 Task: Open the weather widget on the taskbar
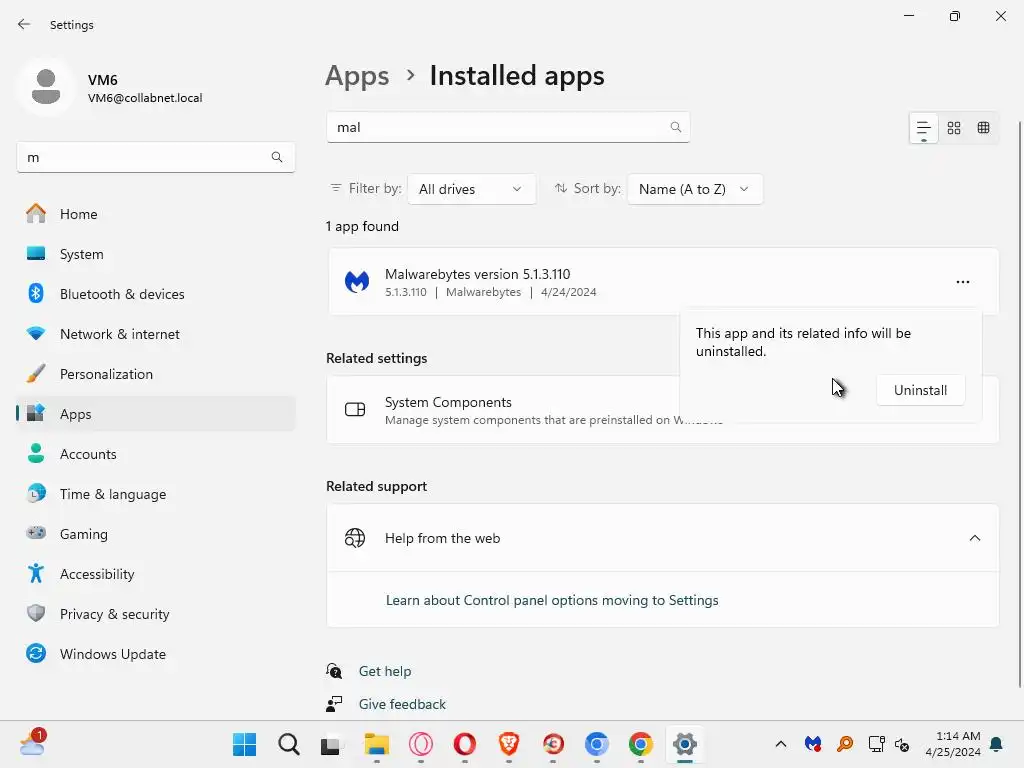point(32,743)
